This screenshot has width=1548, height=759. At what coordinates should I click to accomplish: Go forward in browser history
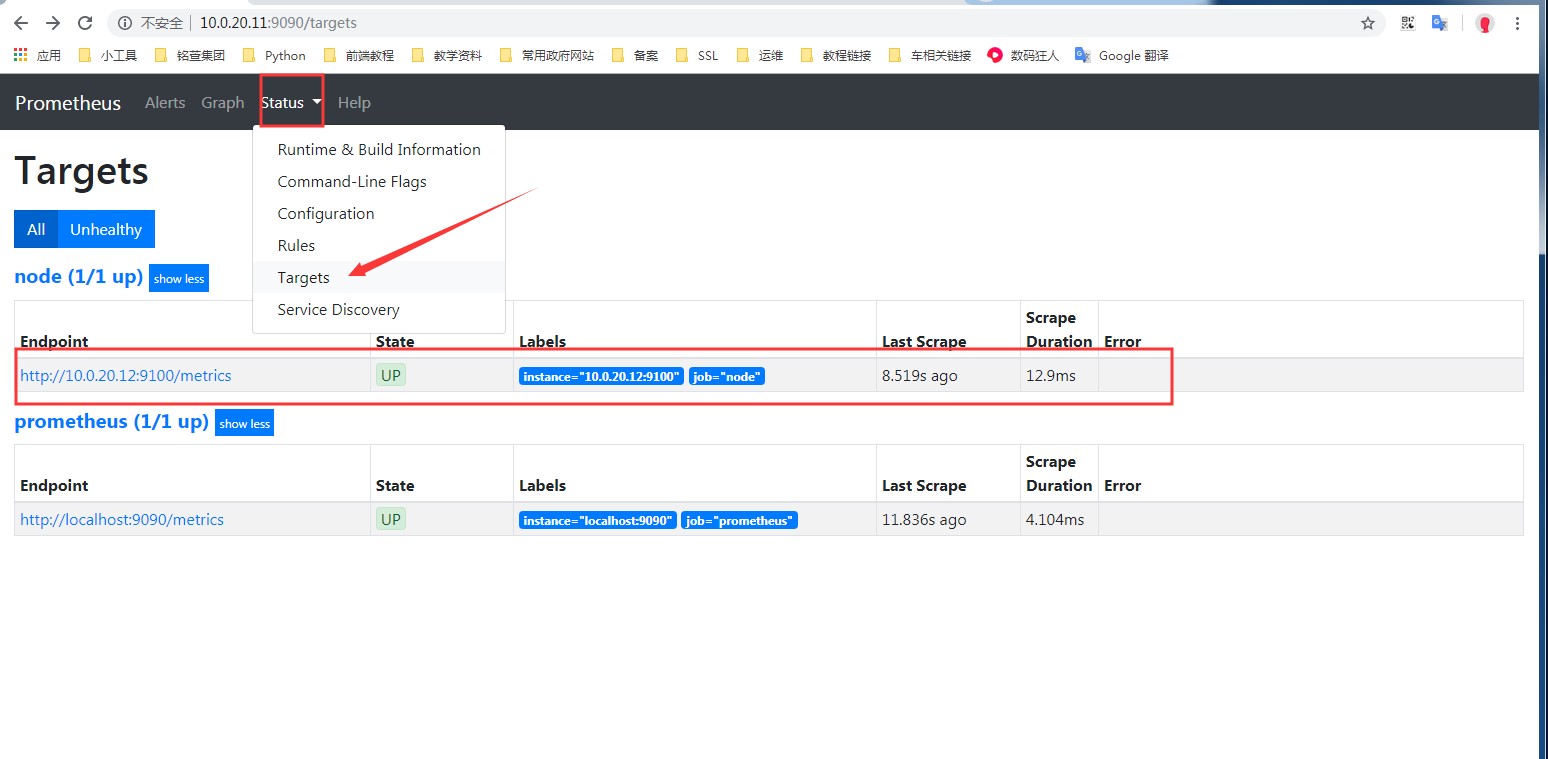click(53, 23)
